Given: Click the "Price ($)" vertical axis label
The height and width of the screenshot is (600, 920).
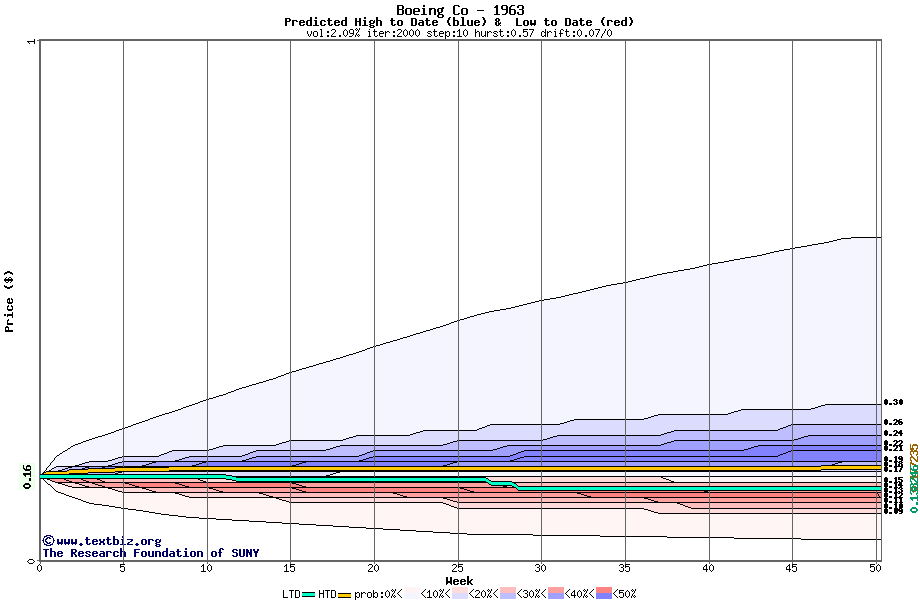Looking at the screenshot, I should tap(9, 301).
